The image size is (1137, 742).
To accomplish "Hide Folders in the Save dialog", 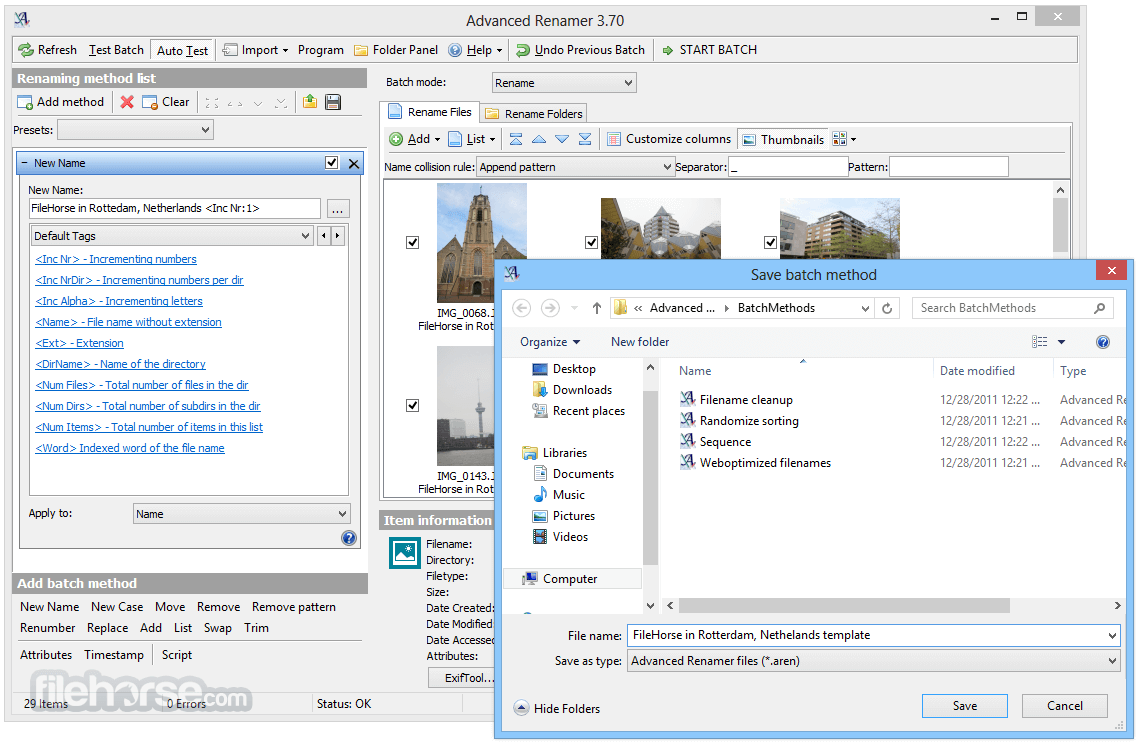I will coord(557,709).
